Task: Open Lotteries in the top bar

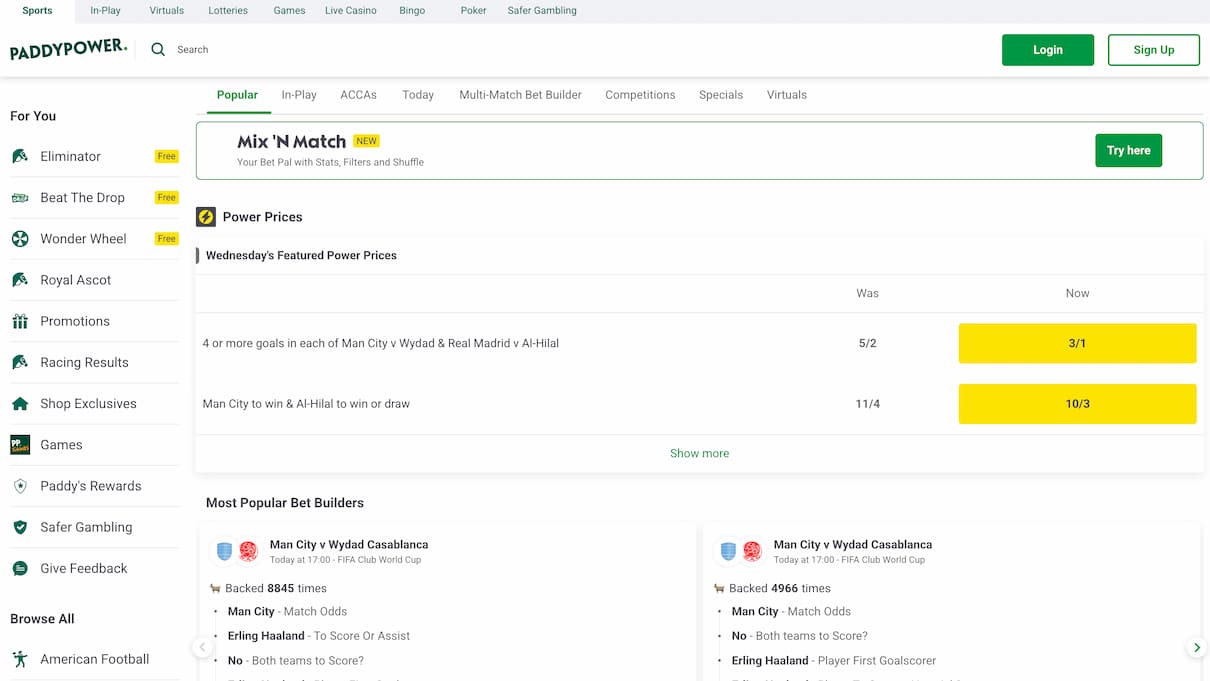Action: [228, 11]
